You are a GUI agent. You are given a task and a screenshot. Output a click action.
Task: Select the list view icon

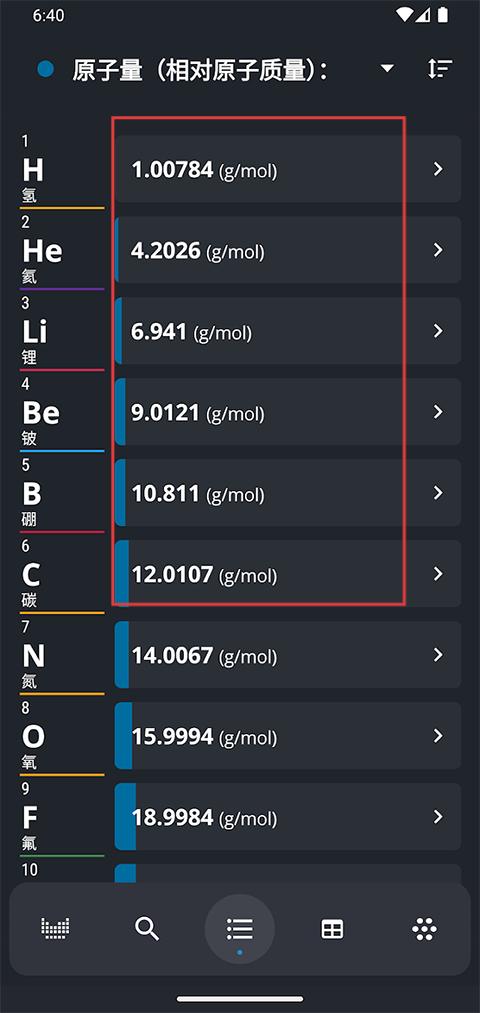pos(240,929)
